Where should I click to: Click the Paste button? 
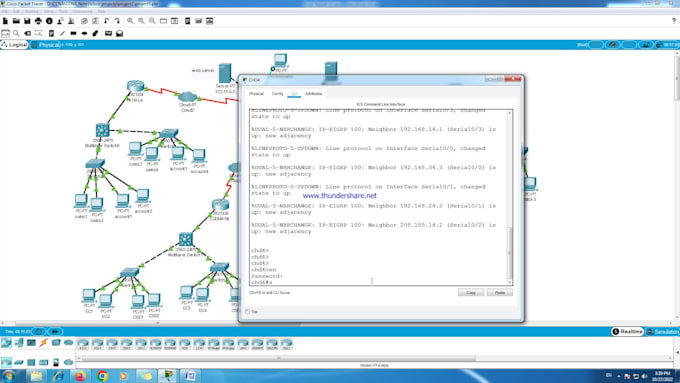point(500,293)
